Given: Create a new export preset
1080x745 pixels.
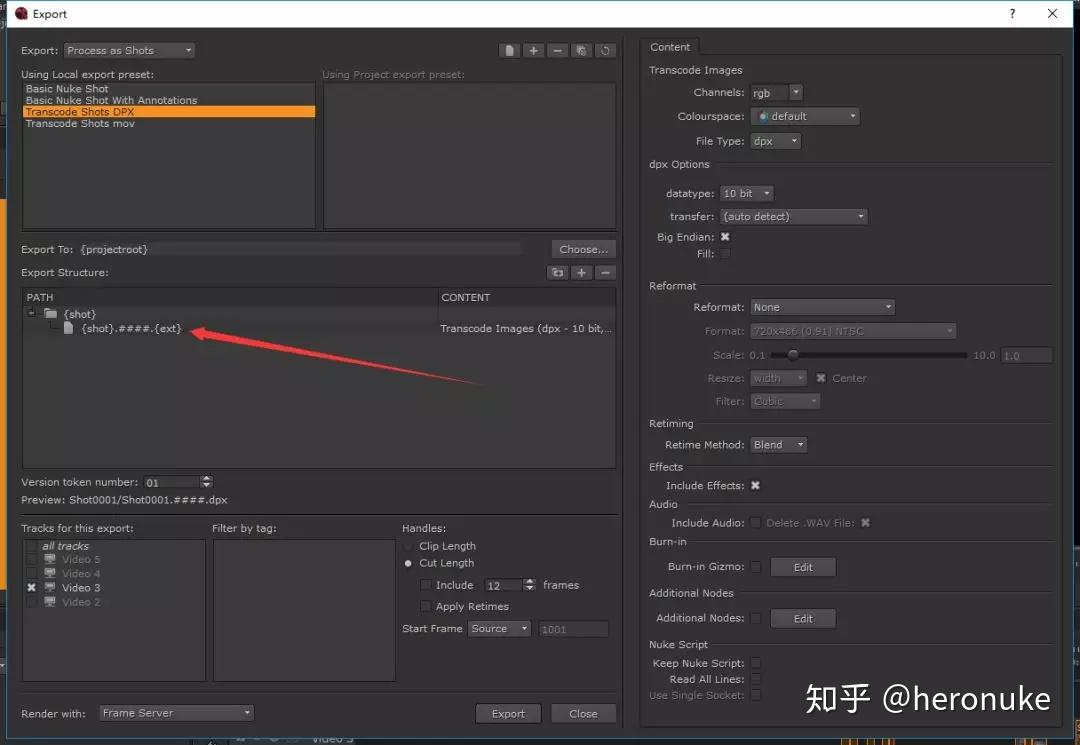Looking at the screenshot, I should pyautogui.click(x=509, y=50).
